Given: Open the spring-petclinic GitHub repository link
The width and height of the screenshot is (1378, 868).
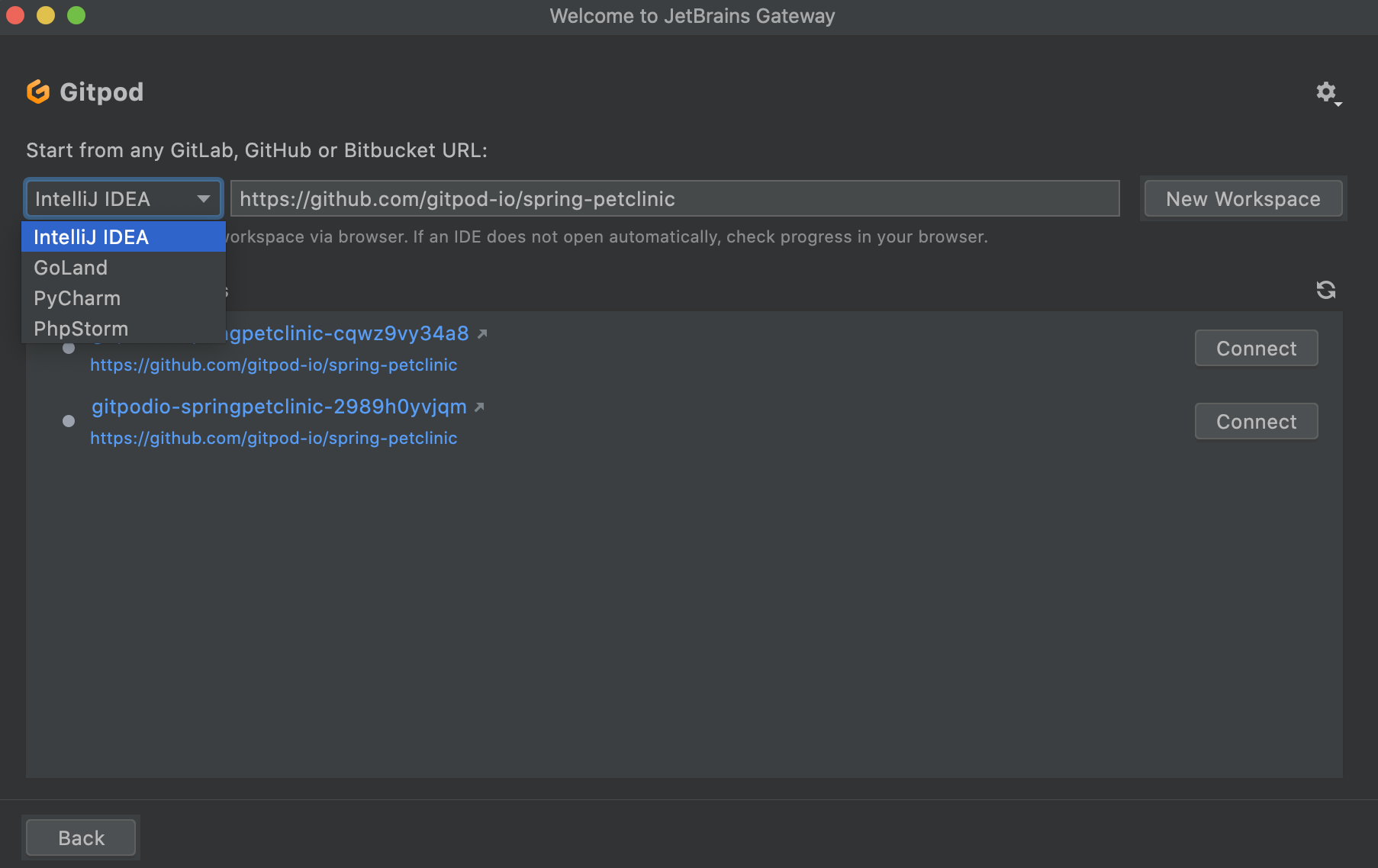Looking at the screenshot, I should [273, 365].
